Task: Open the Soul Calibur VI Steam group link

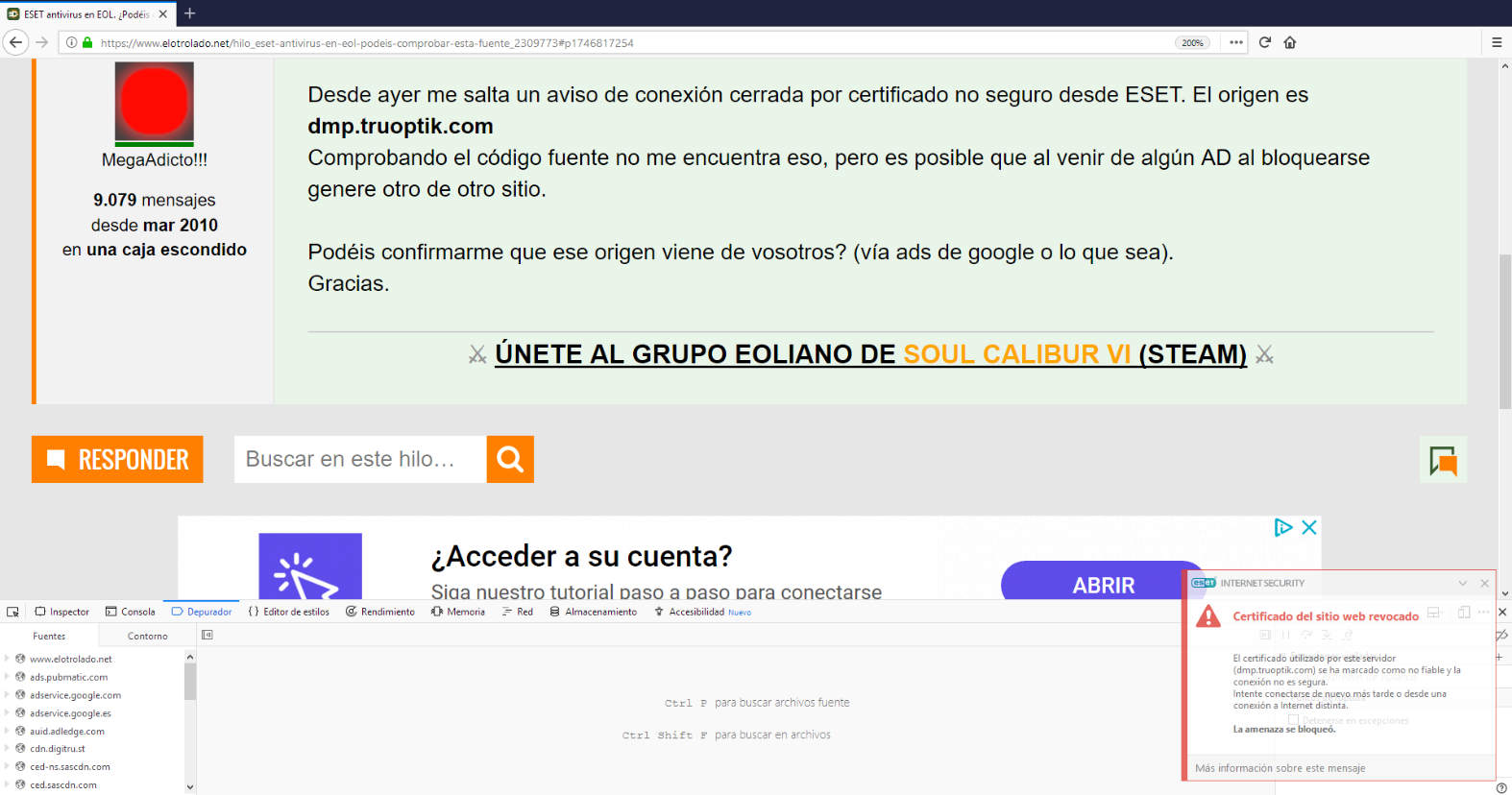Action: pyautogui.click(x=870, y=354)
